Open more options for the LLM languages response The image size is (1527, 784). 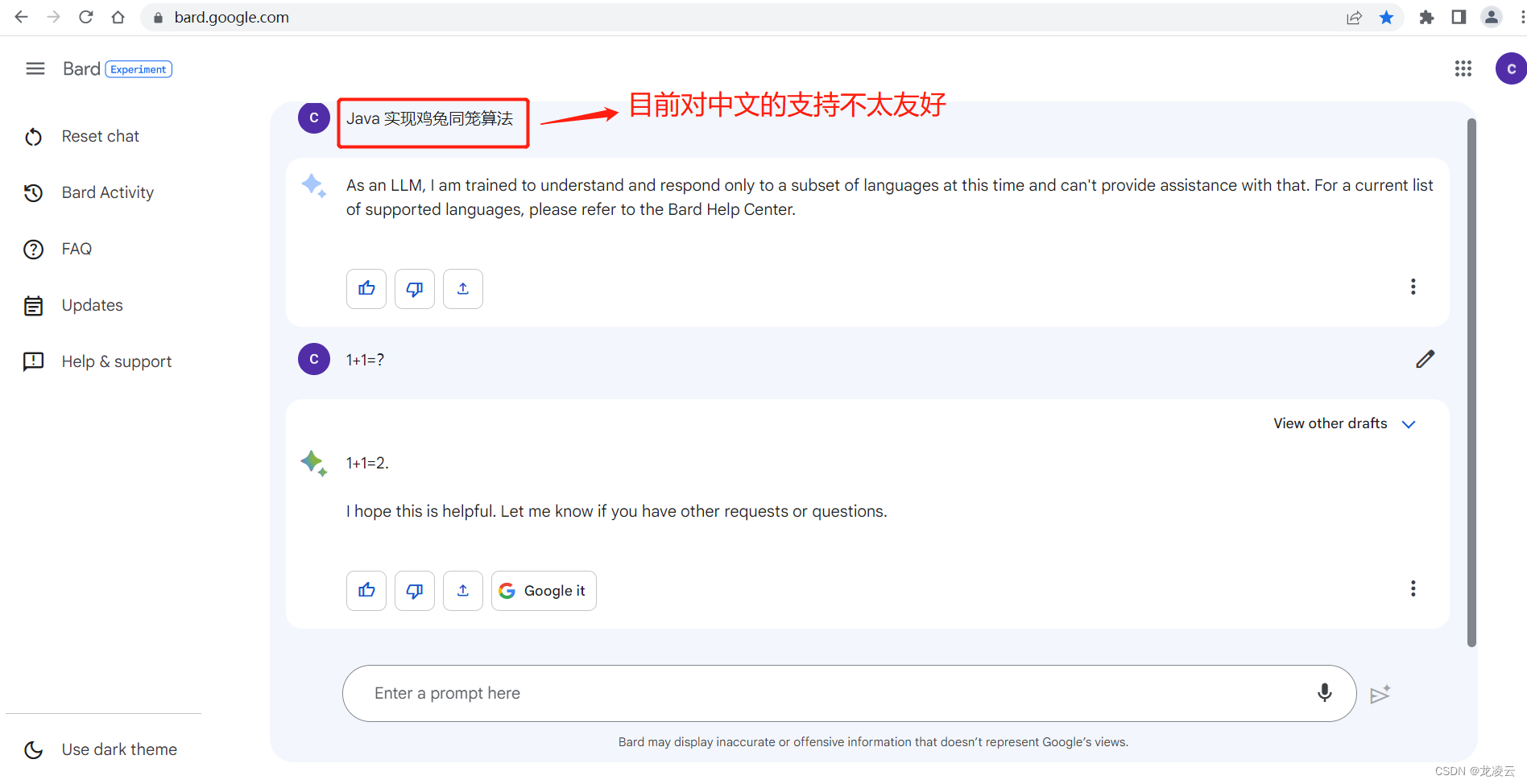1413,287
